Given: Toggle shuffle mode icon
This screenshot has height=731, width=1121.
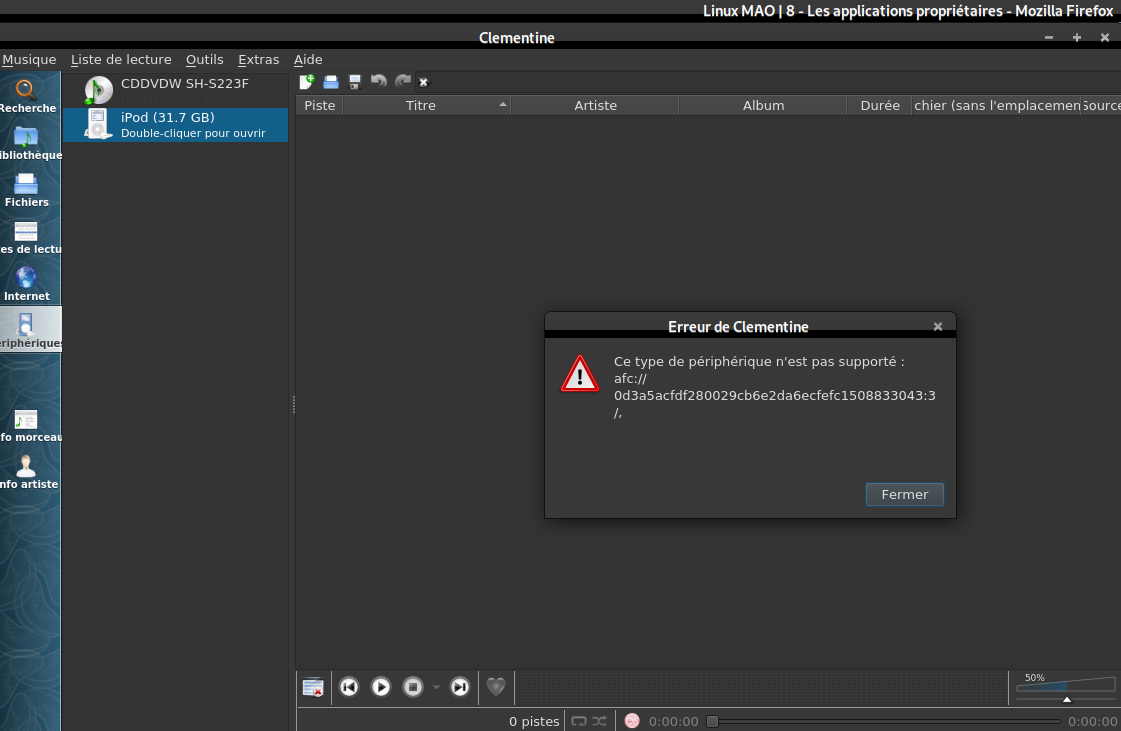Looking at the screenshot, I should pyautogui.click(x=600, y=721).
